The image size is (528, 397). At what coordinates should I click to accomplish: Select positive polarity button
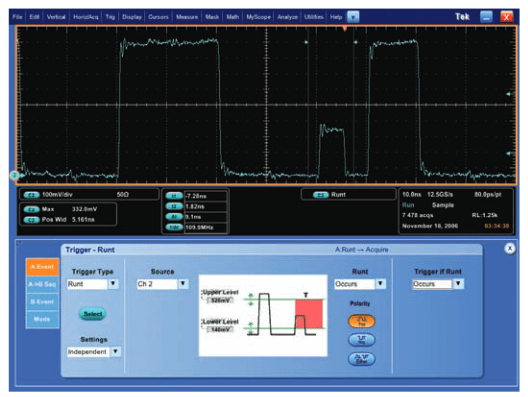coord(361,321)
